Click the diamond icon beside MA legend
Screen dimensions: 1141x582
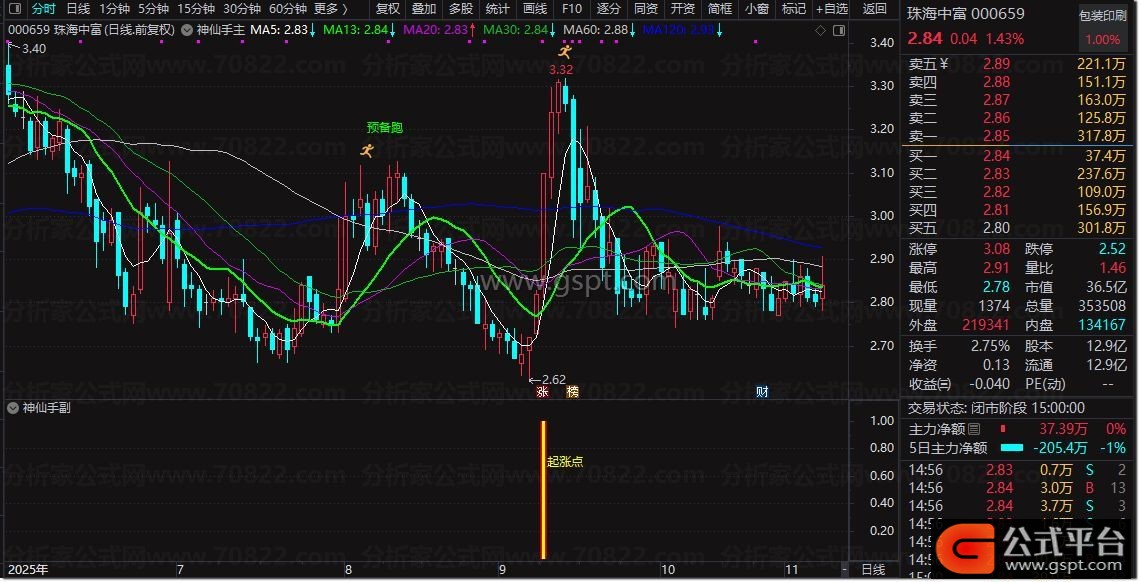pos(820,30)
